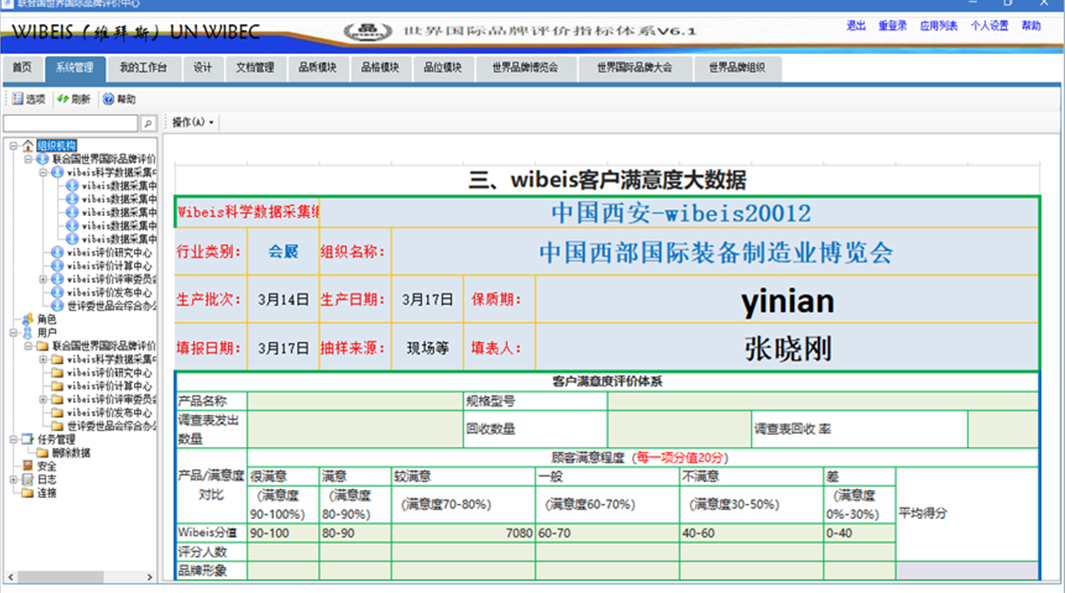Click the globe icon of wibeis评价计算中心
1065x593 pixels.
click(x=58, y=266)
